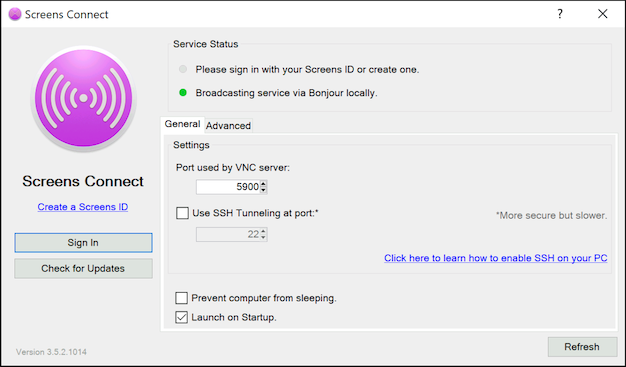Click the SSH port 22 down arrow
The image size is (626, 367).
point(263,237)
